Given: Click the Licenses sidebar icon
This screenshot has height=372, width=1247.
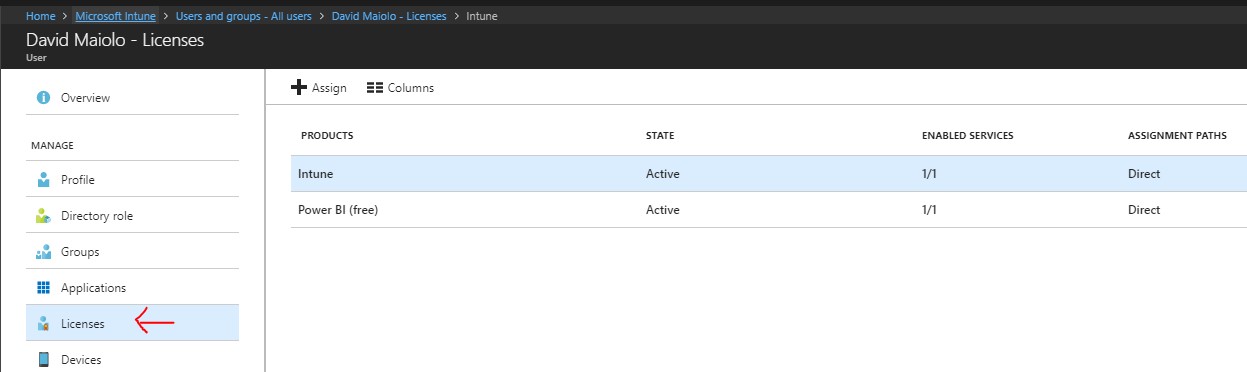Looking at the screenshot, I should [x=43, y=324].
